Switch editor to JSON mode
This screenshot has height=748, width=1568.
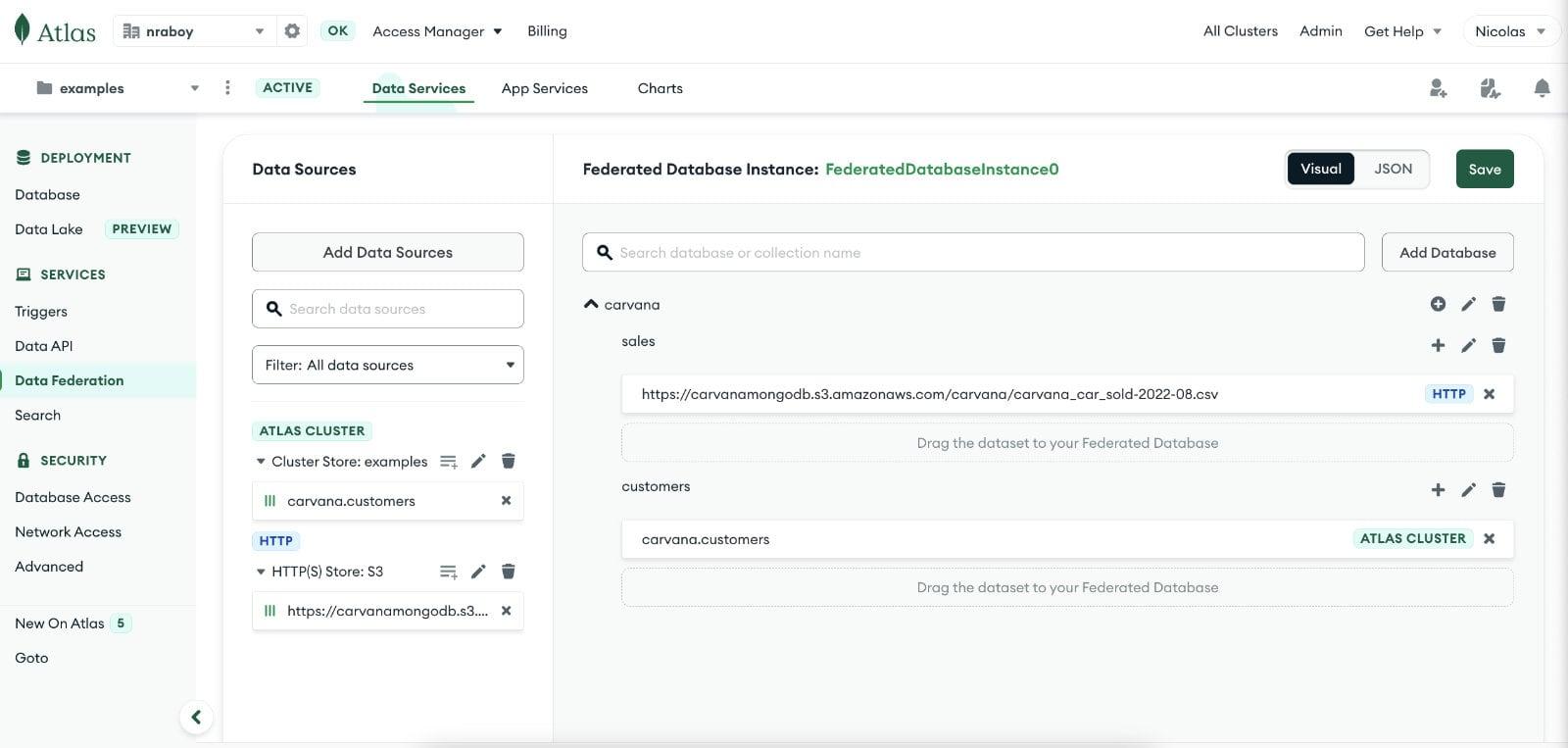tap(1393, 169)
